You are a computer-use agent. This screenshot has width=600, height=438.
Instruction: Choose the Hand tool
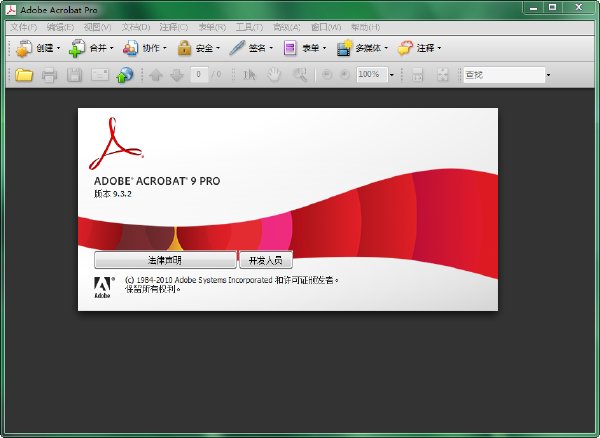point(274,75)
